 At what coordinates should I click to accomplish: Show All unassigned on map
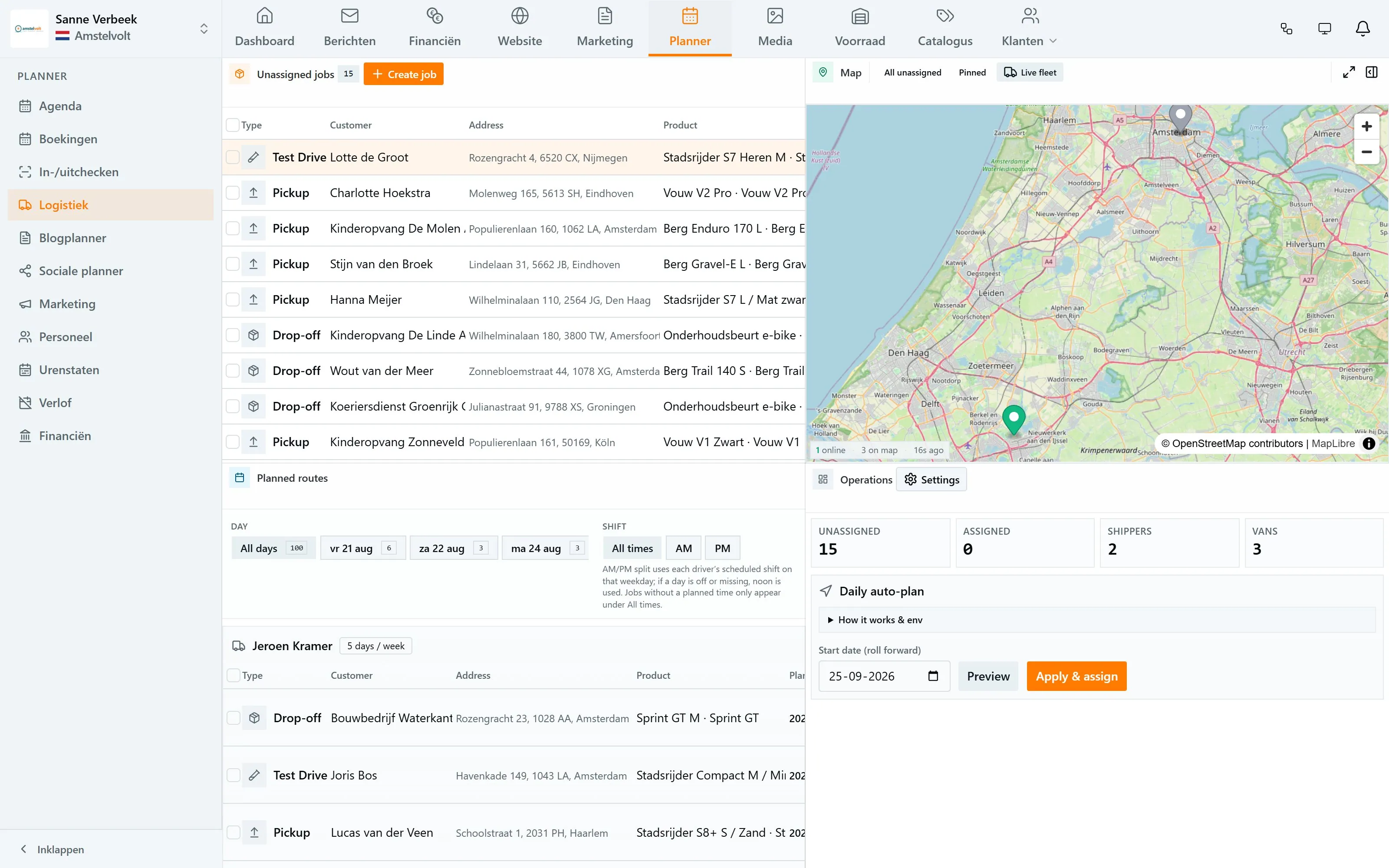pyautogui.click(x=912, y=72)
